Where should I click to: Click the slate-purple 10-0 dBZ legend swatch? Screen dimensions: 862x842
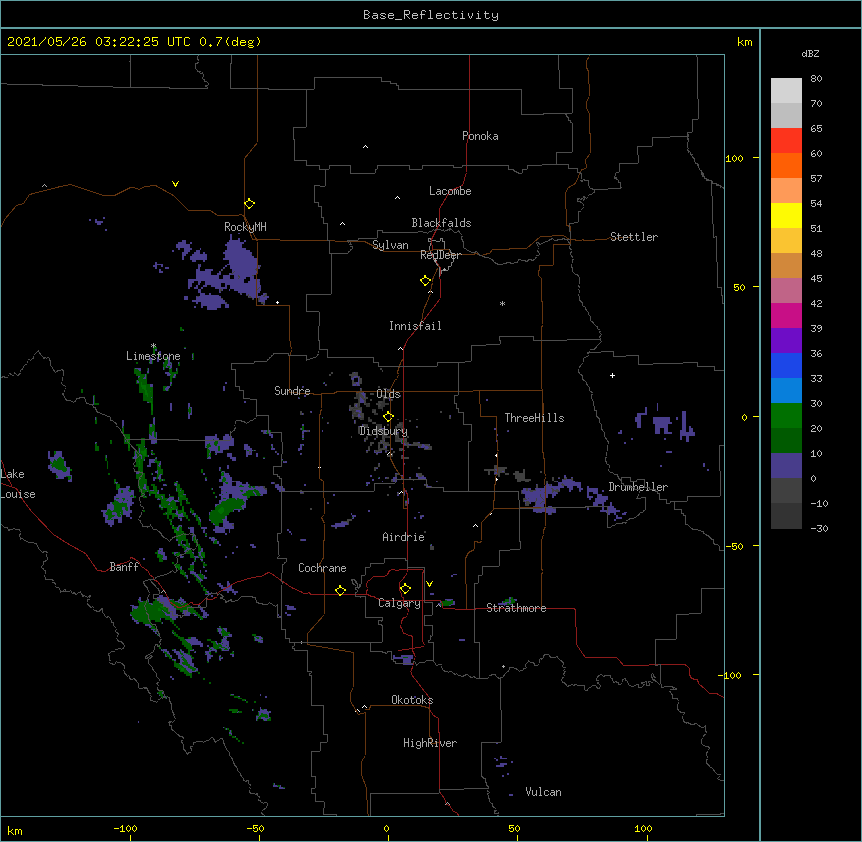[786, 466]
